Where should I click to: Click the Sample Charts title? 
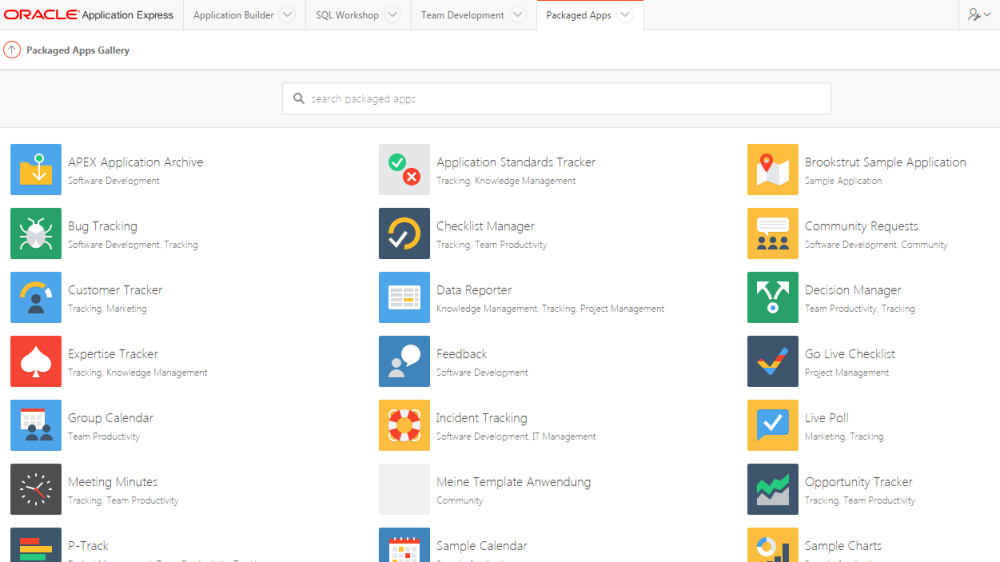[843, 545]
